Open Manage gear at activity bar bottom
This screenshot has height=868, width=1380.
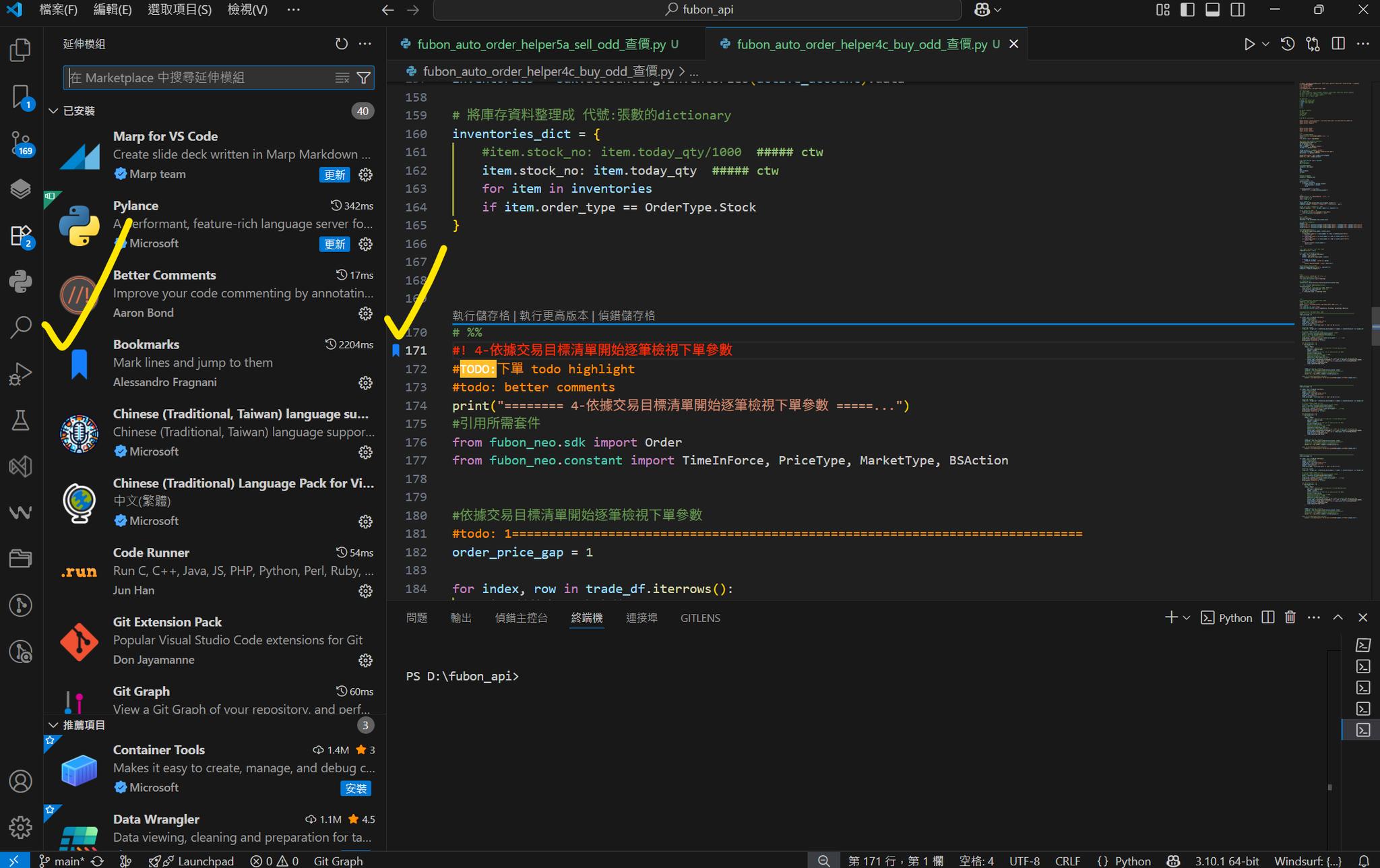[x=21, y=827]
